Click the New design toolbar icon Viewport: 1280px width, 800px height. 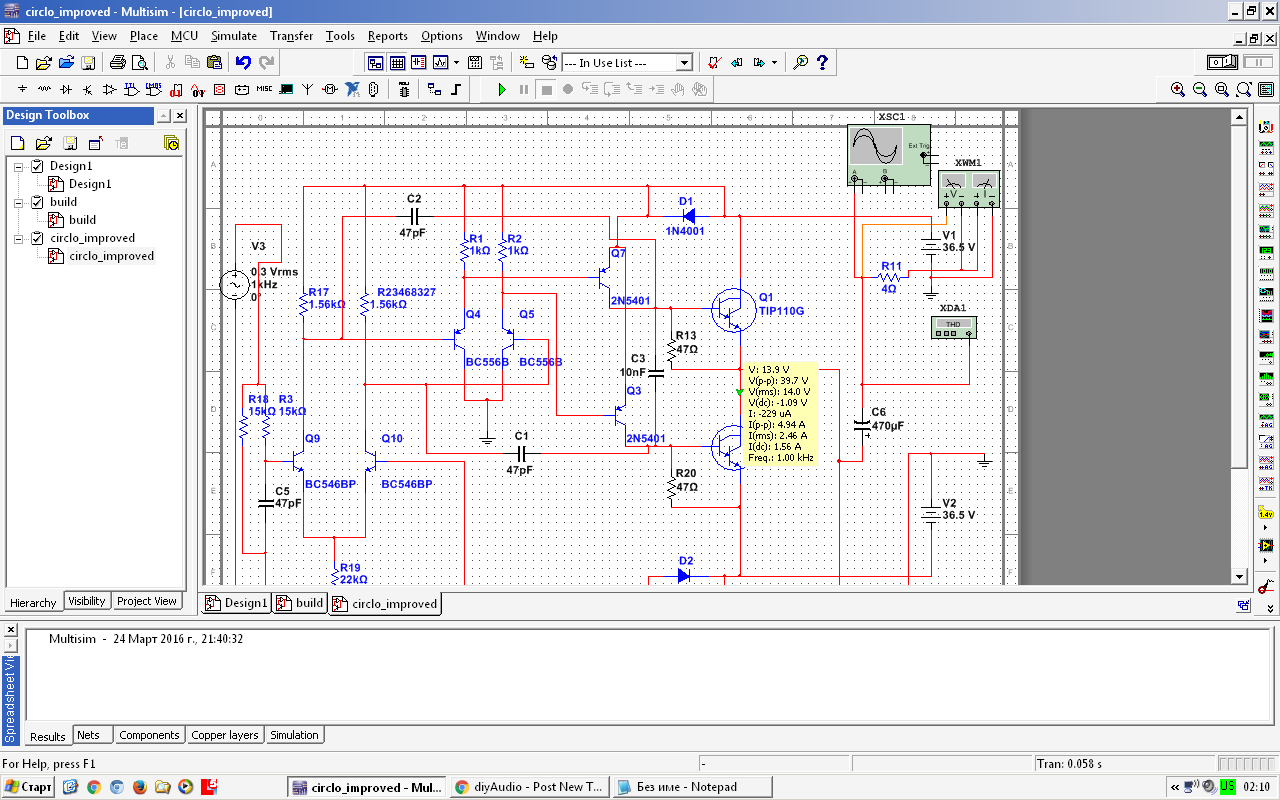pyautogui.click(x=22, y=63)
